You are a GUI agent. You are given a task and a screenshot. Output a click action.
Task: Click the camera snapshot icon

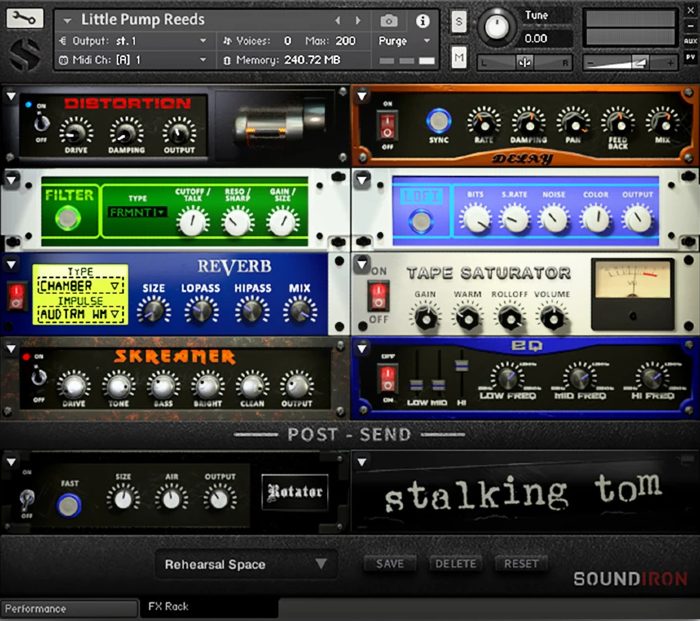389,21
